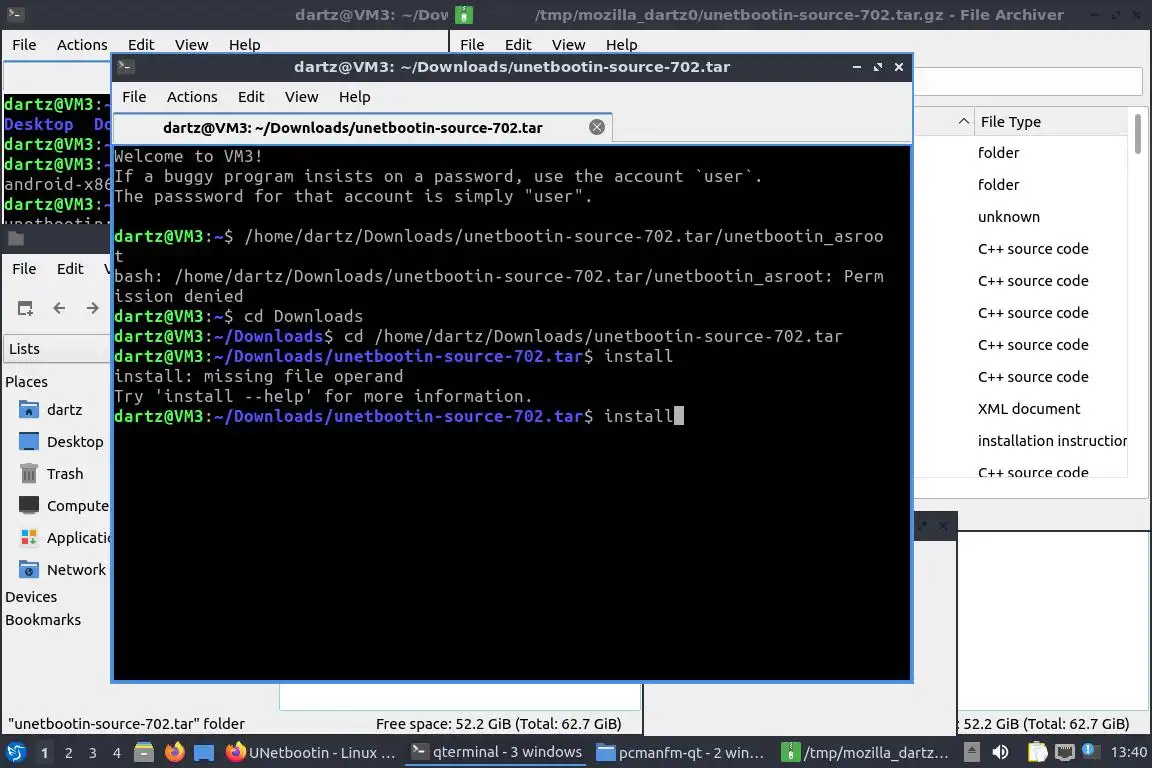Open File menu in file manager window
The image size is (1152, 768).
pos(24,269)
